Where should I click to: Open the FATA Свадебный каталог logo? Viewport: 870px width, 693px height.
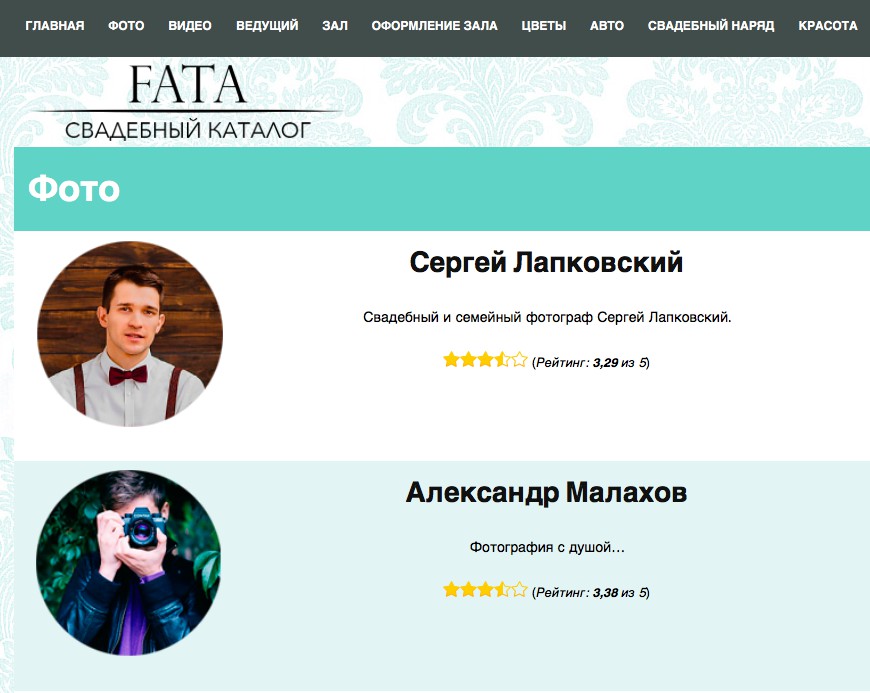tap(188, 102)
